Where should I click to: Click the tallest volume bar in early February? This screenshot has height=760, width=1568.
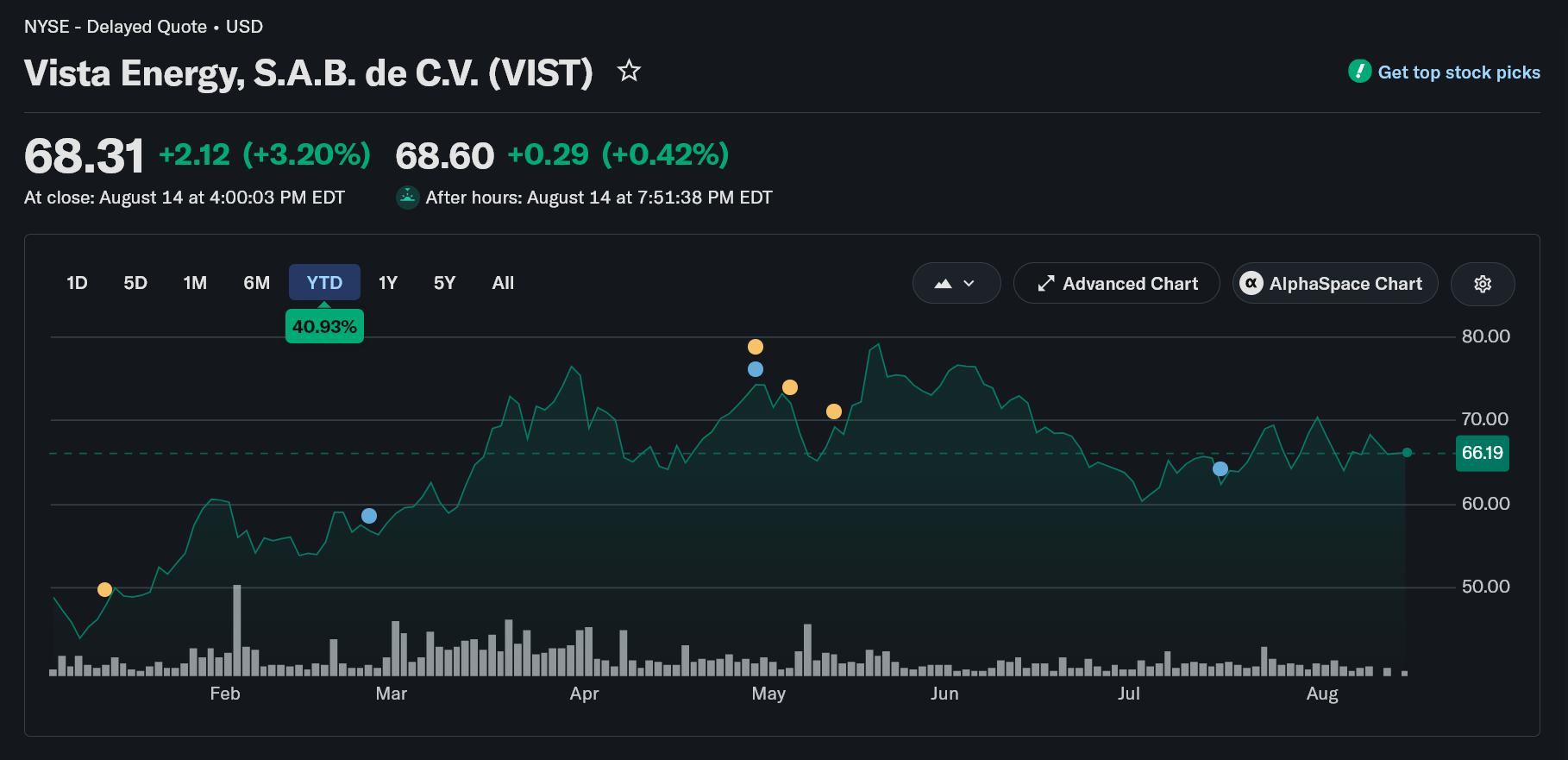(x=237, y=630)
